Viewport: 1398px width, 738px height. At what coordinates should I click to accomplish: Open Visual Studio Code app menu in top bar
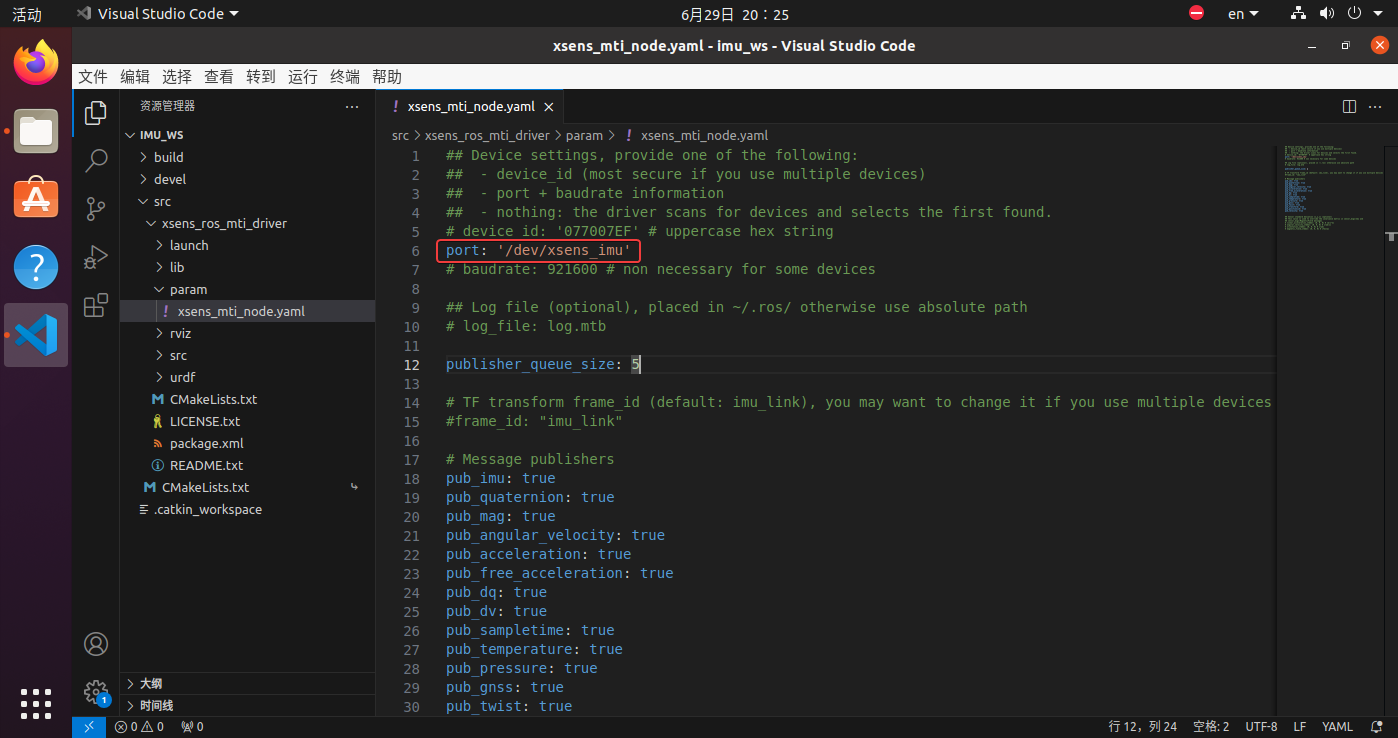coord(158,14)
